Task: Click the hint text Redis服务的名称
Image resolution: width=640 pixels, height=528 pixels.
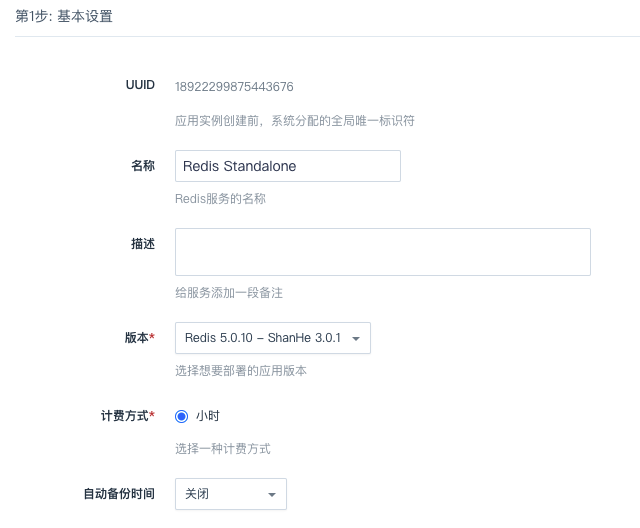Action: click(220, 199)
